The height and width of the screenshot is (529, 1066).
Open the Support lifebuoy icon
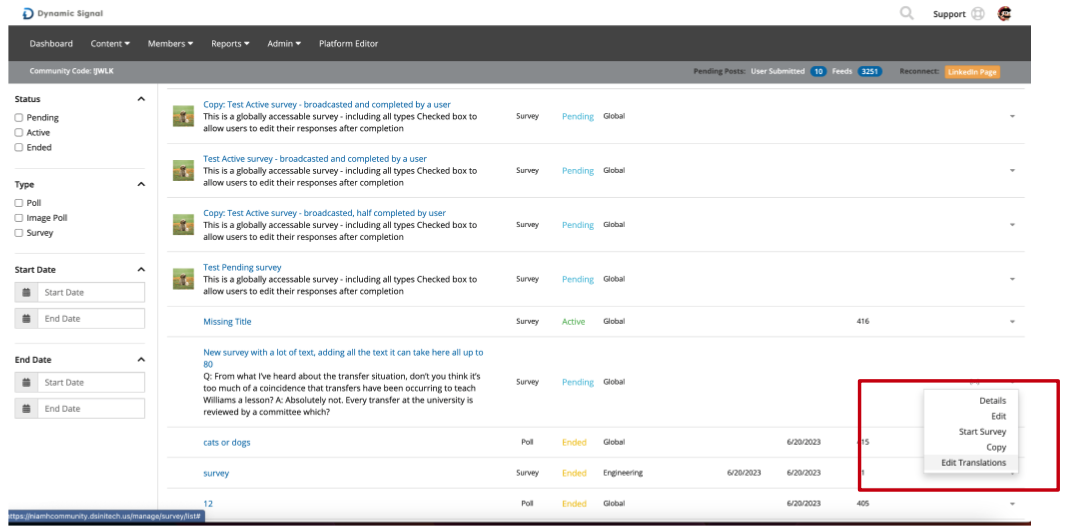point(978,14)
